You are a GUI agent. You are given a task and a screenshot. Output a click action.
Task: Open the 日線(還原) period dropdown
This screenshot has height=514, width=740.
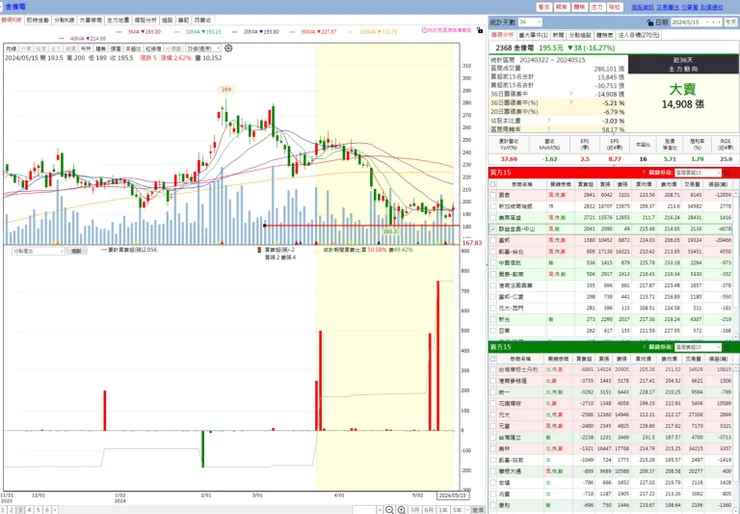[x=203, y=49]
